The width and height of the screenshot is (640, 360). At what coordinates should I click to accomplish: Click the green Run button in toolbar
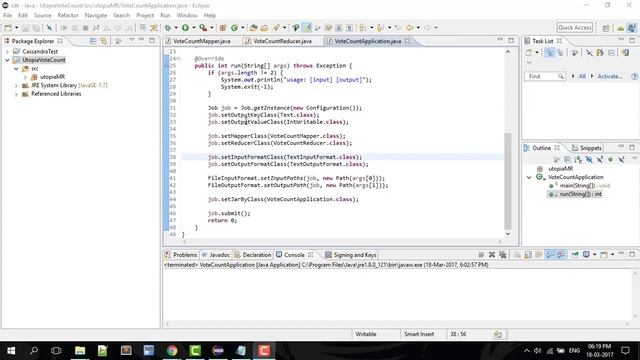[x=185, y=28]
